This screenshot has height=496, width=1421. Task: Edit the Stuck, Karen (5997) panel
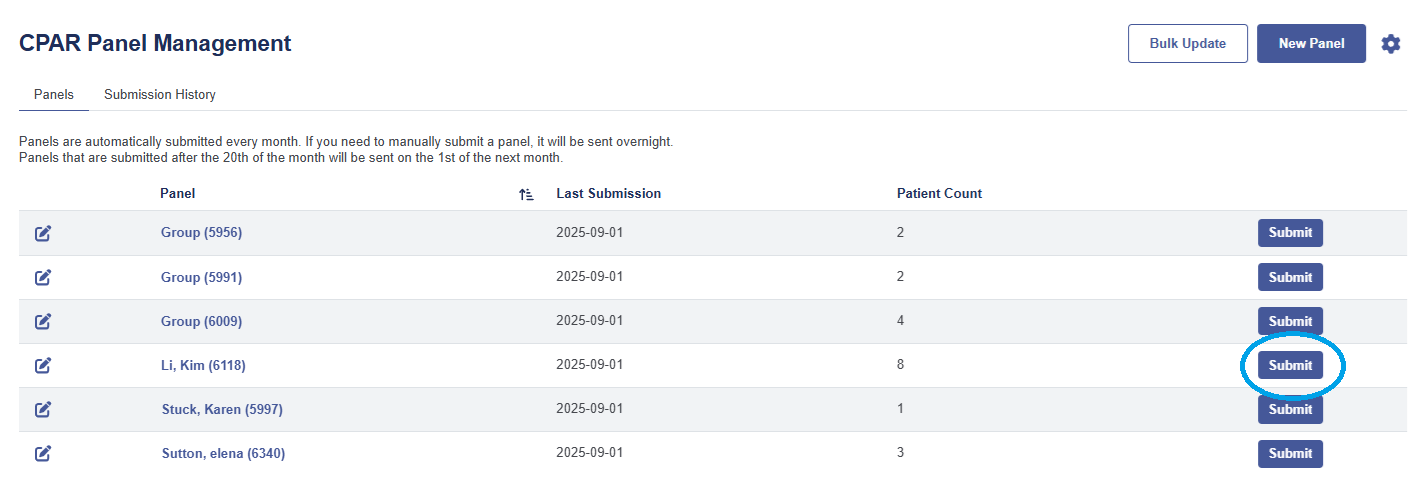coord(43,409)
